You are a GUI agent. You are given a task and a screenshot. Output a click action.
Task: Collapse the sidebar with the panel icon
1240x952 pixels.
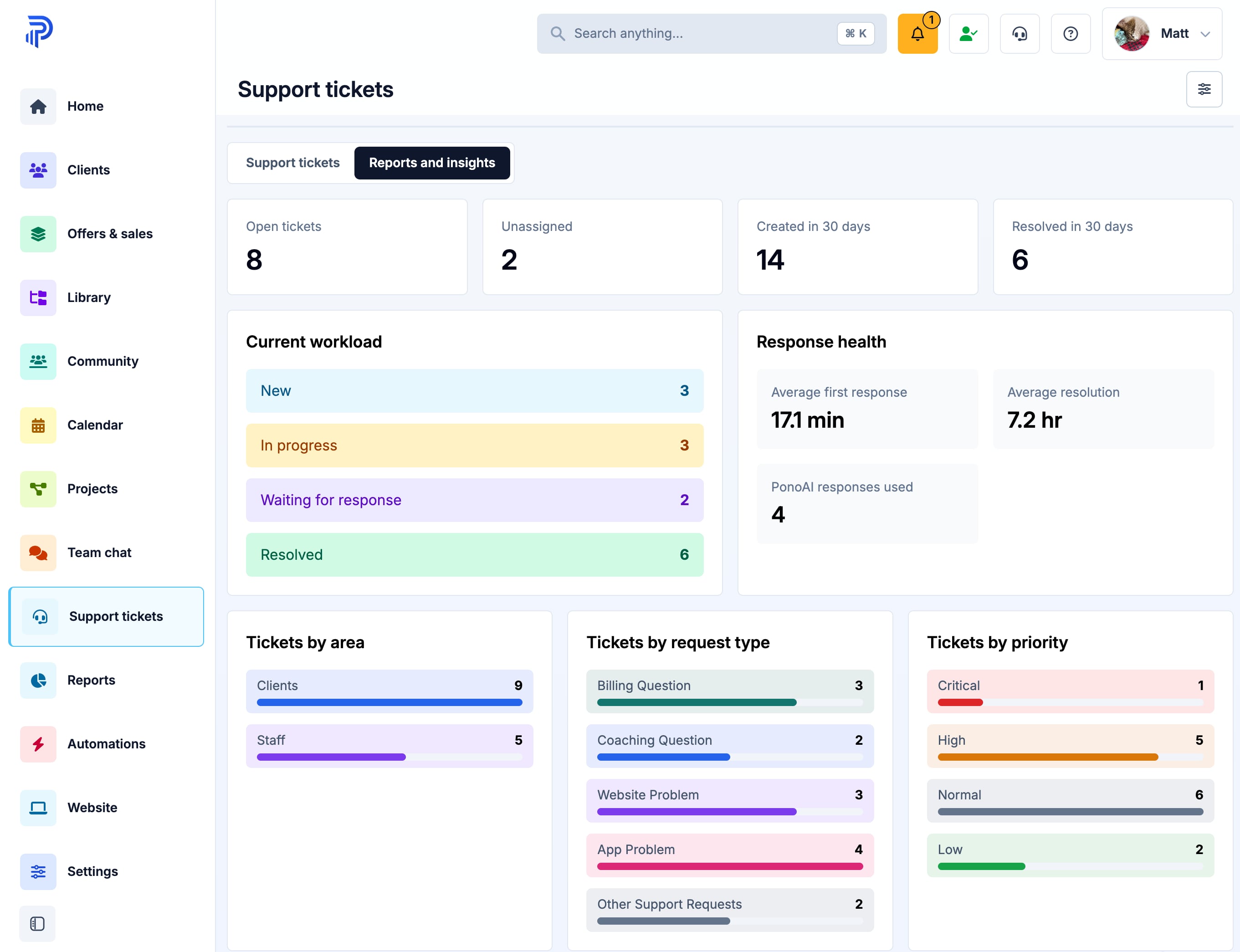[x=37, y=924]
